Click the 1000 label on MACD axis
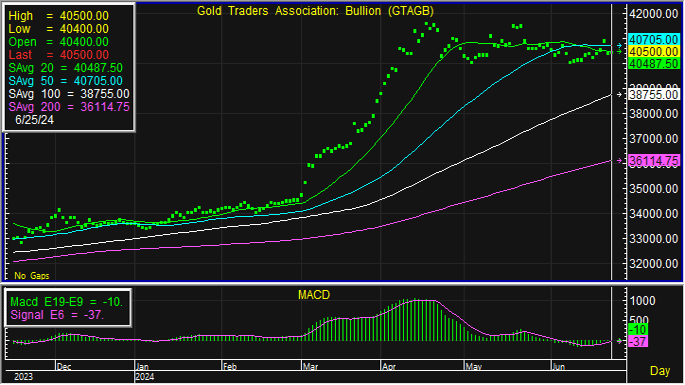685x385 pixels. [642, 301]
